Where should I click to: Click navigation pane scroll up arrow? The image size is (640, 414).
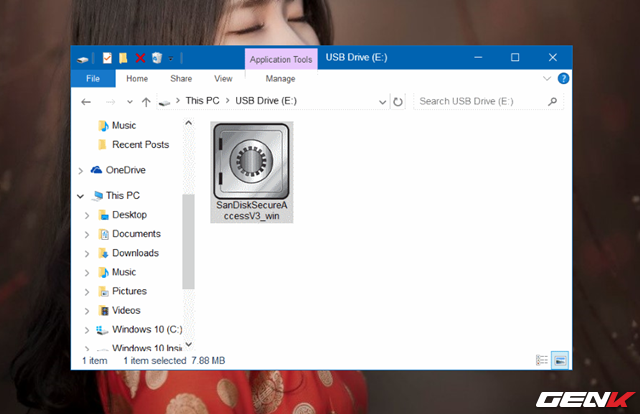189,122
